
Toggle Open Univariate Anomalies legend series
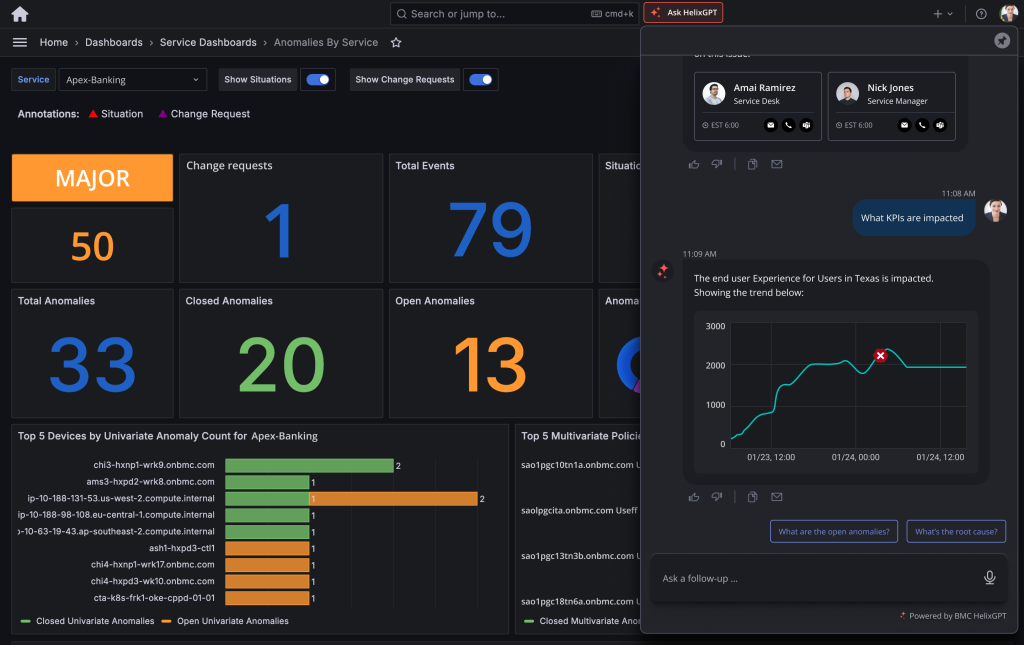pyautogui.click(x=225, y=621)
